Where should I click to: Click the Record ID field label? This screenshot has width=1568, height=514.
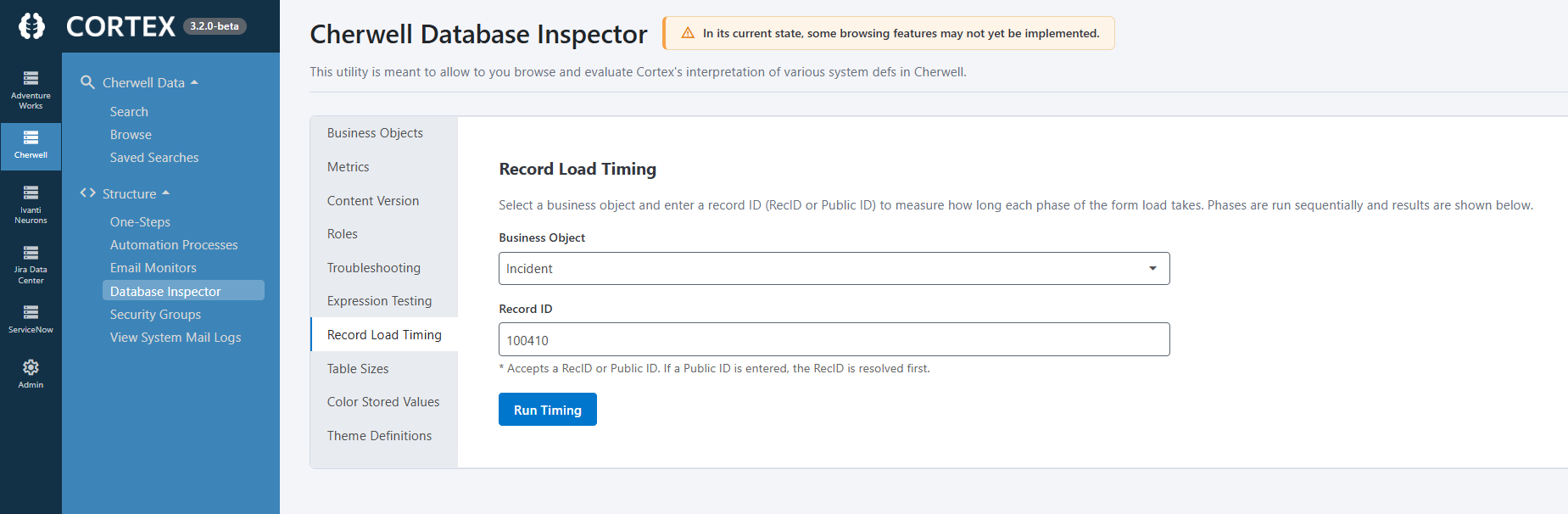(x=526, y=309)
